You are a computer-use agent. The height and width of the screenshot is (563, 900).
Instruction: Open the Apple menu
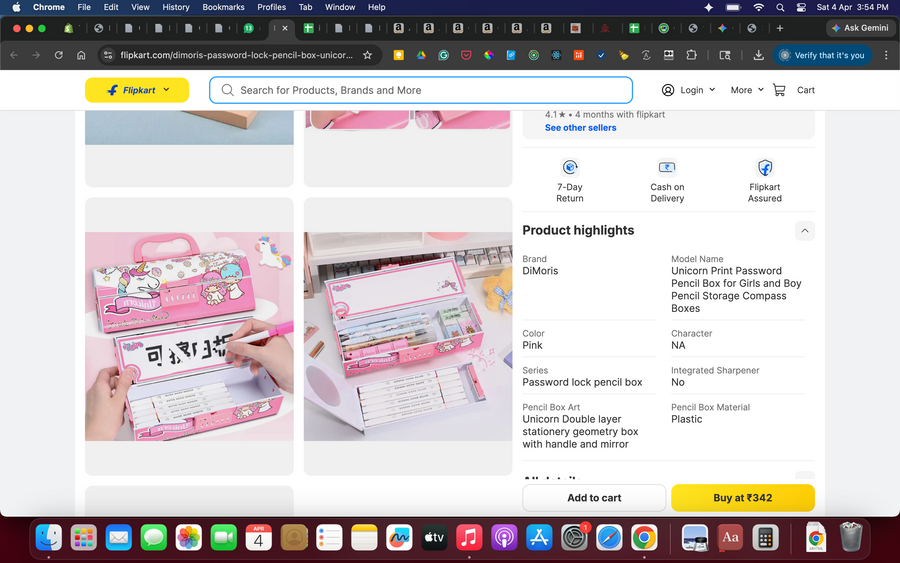pyautogui.click(x=16, y=7)
